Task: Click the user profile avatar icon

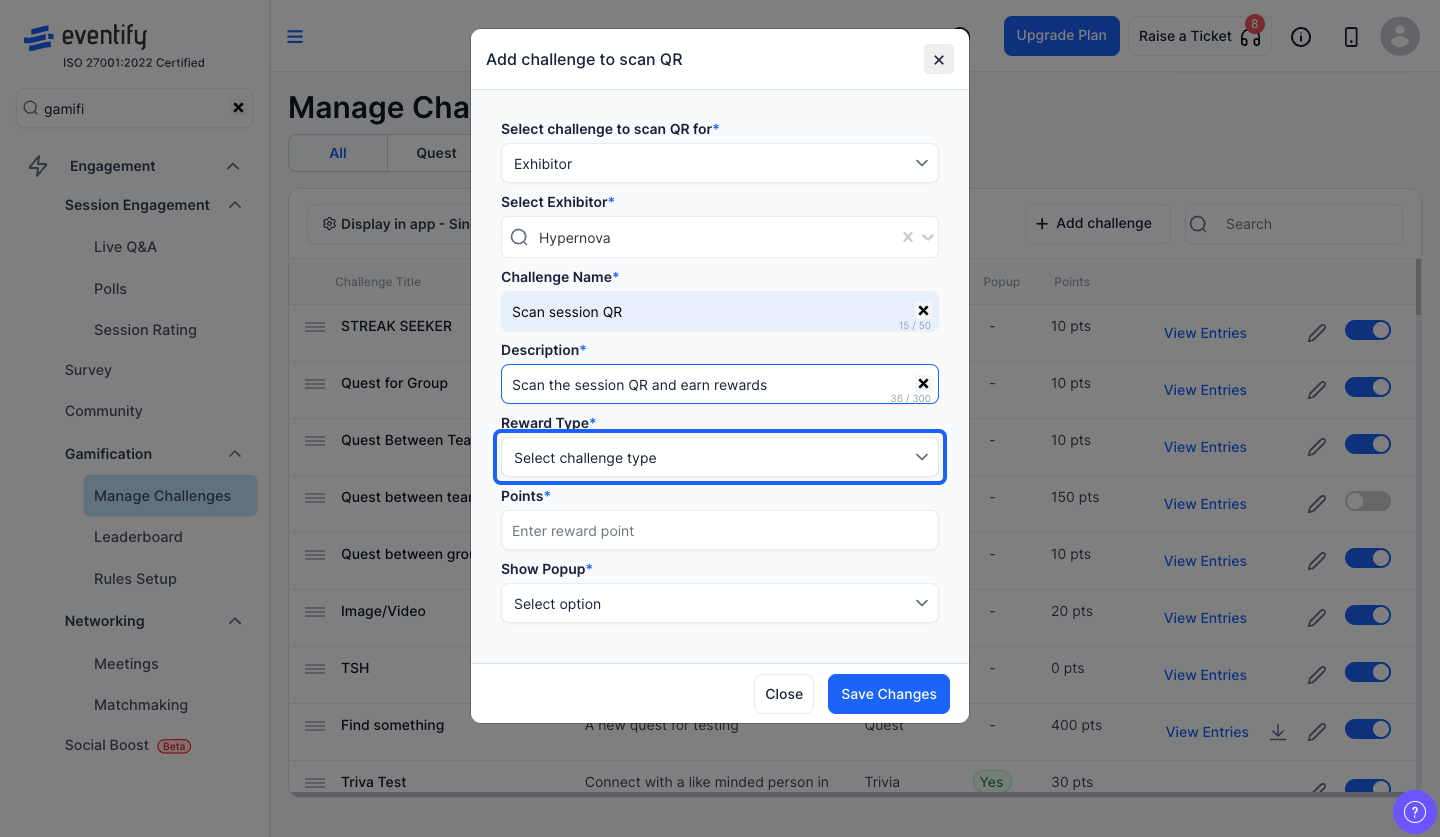Action: 1400,36
